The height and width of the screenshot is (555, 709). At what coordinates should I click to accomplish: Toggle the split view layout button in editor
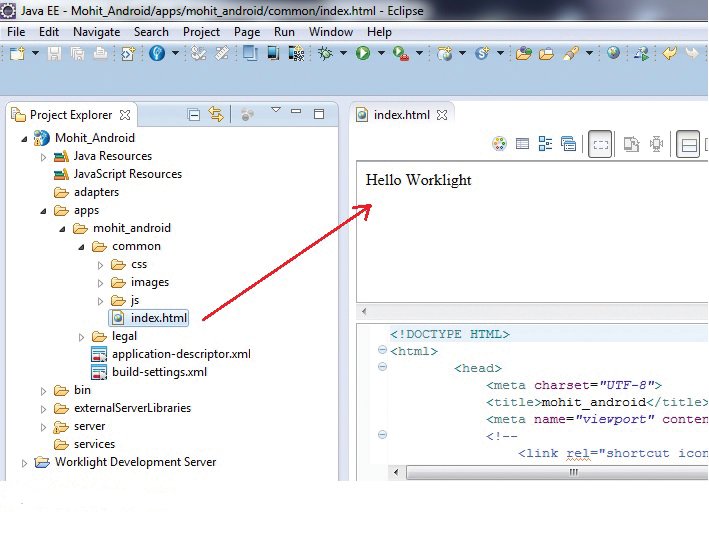688,144
